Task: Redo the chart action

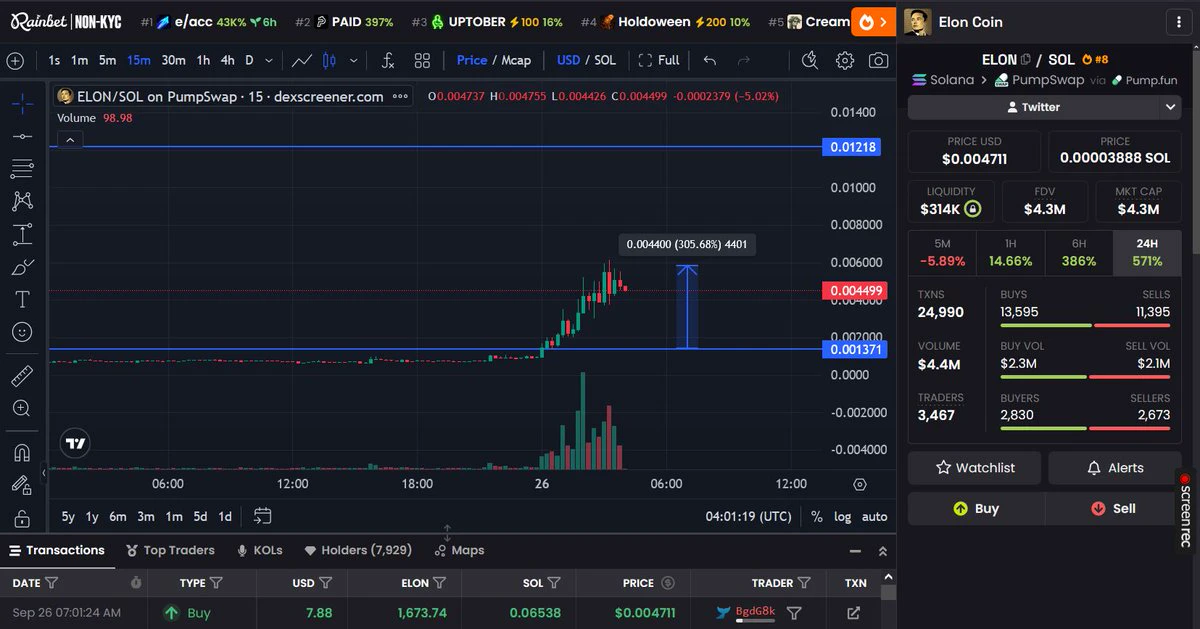Action: click(x=743, y=61)
